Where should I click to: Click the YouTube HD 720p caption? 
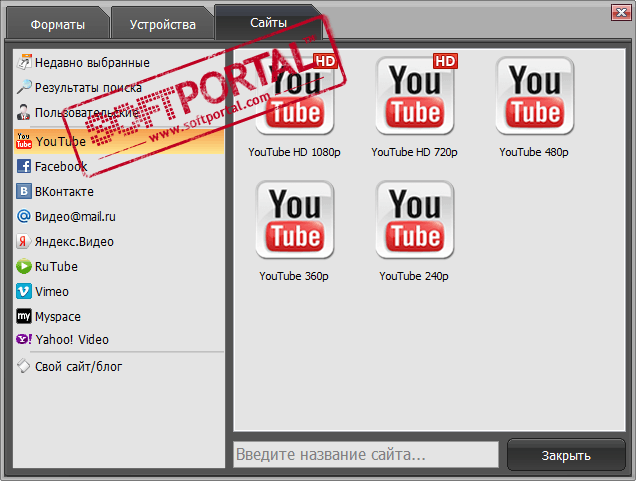(x=414, y=152)
